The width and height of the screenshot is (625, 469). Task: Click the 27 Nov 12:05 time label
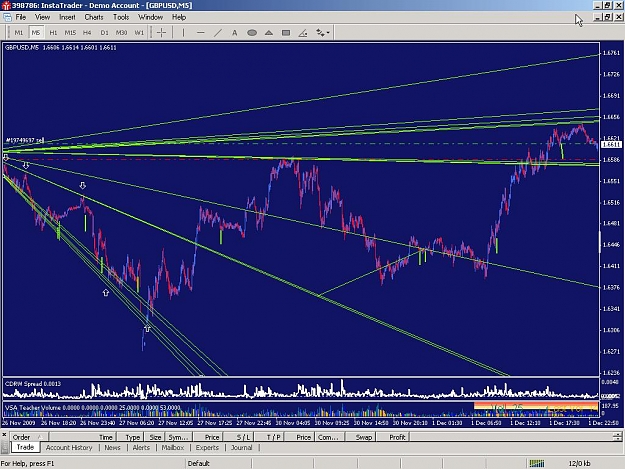click(176, 423)
